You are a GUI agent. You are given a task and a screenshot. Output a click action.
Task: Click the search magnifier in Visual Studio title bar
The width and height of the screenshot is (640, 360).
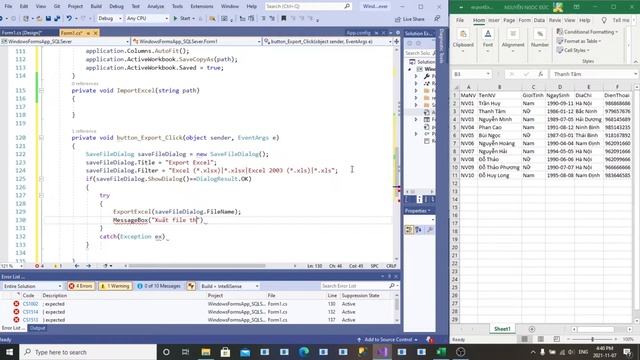coord(347,7)
